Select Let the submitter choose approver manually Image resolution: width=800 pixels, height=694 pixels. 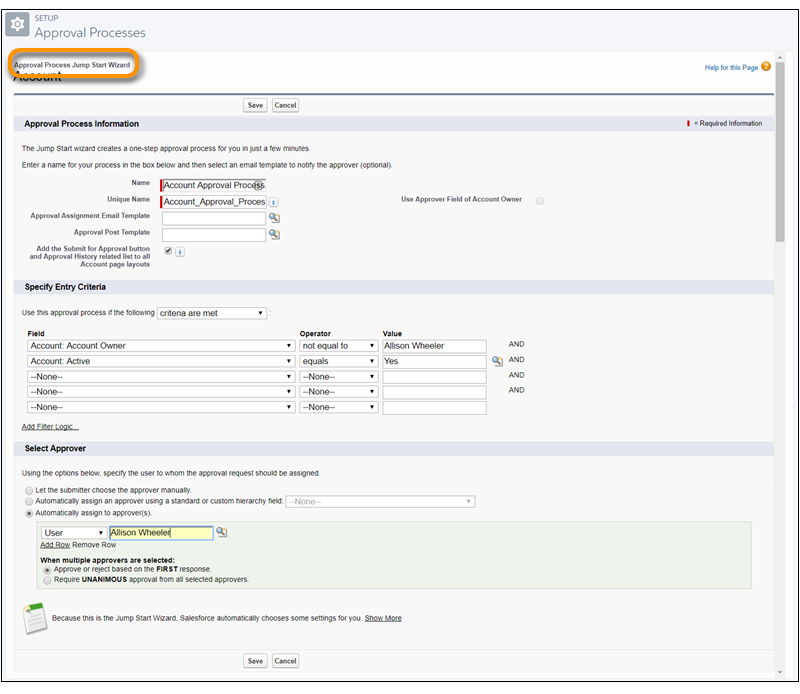point(29,490)
